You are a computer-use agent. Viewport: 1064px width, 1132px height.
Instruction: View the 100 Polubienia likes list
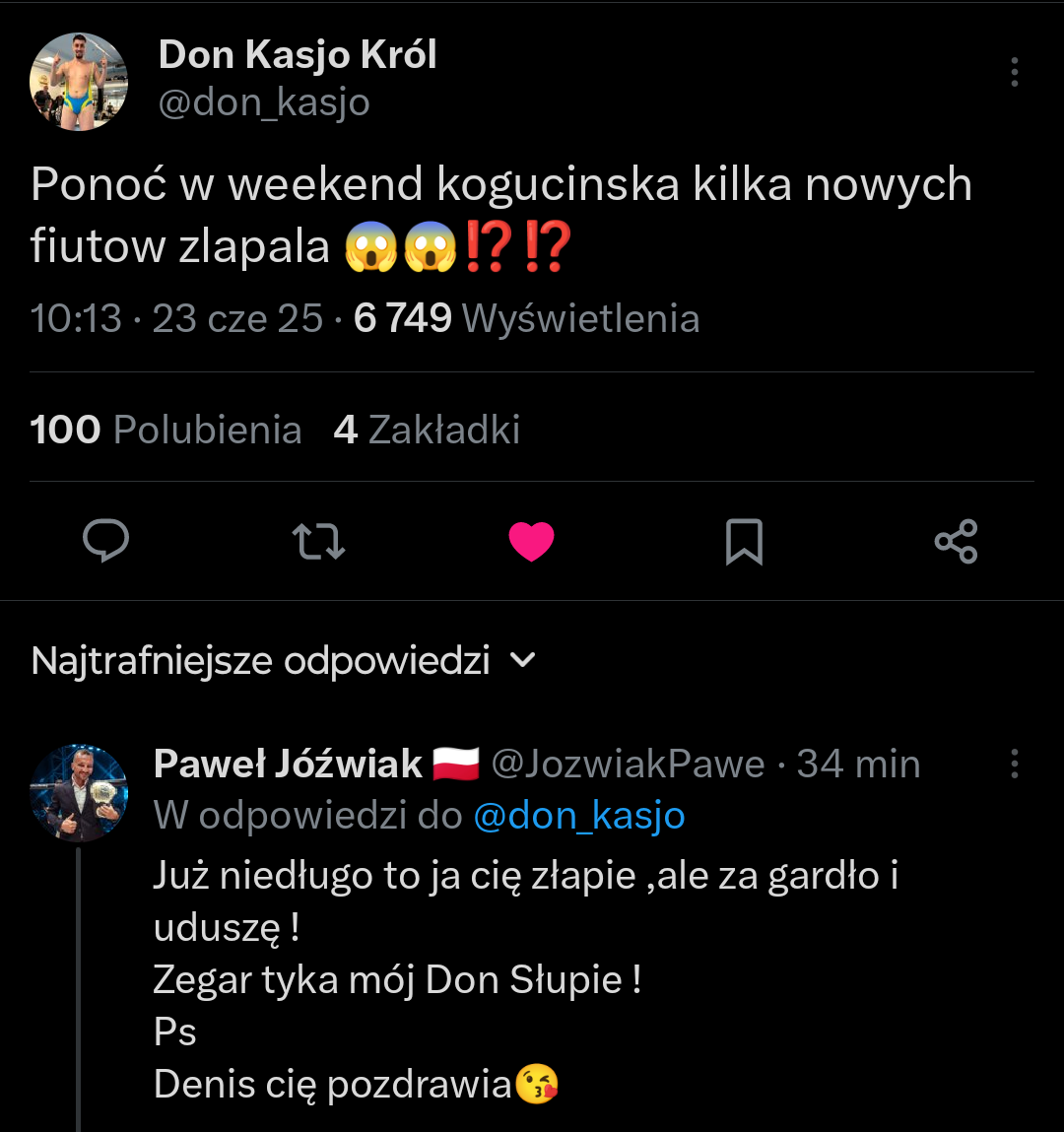166,430
